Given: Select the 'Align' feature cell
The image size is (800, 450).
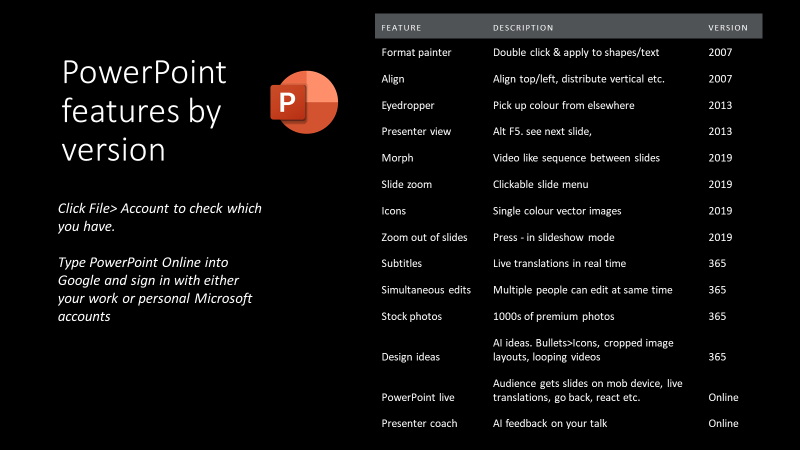Looking at the screenshot, I should (x=393, y=79).
